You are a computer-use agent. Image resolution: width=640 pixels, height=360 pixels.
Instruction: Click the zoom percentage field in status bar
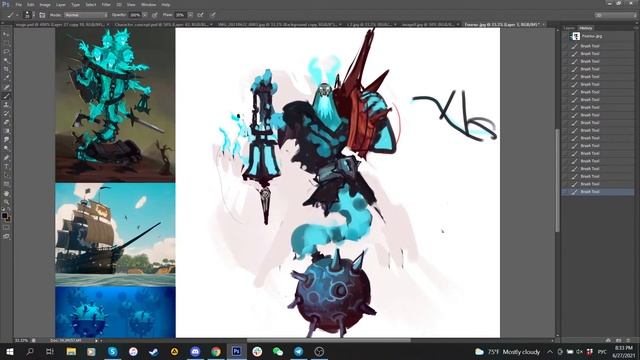22,340
